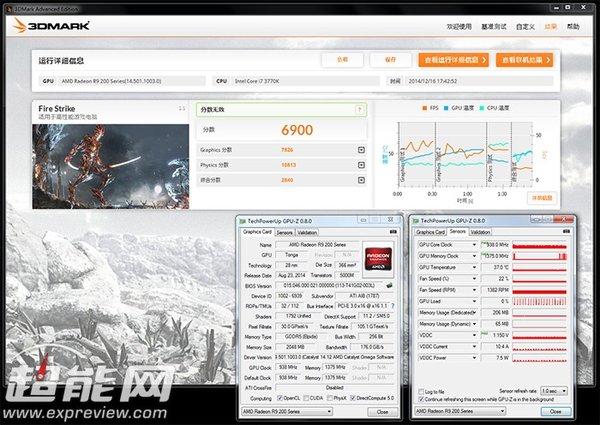Viewport: 600px width, 425px height.
Task: Click the BIOS version save chip icon
Action: pos(389,286)
